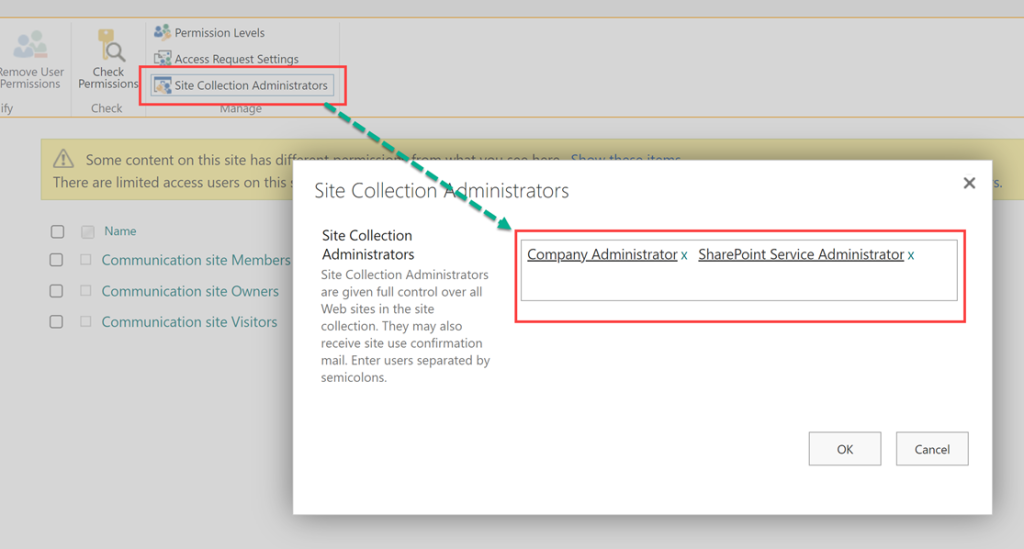Image resolution: width=1024 pixels, height=549 pixels.
Task: Remove Company Administrator with its x
Action: pos(684,256)
